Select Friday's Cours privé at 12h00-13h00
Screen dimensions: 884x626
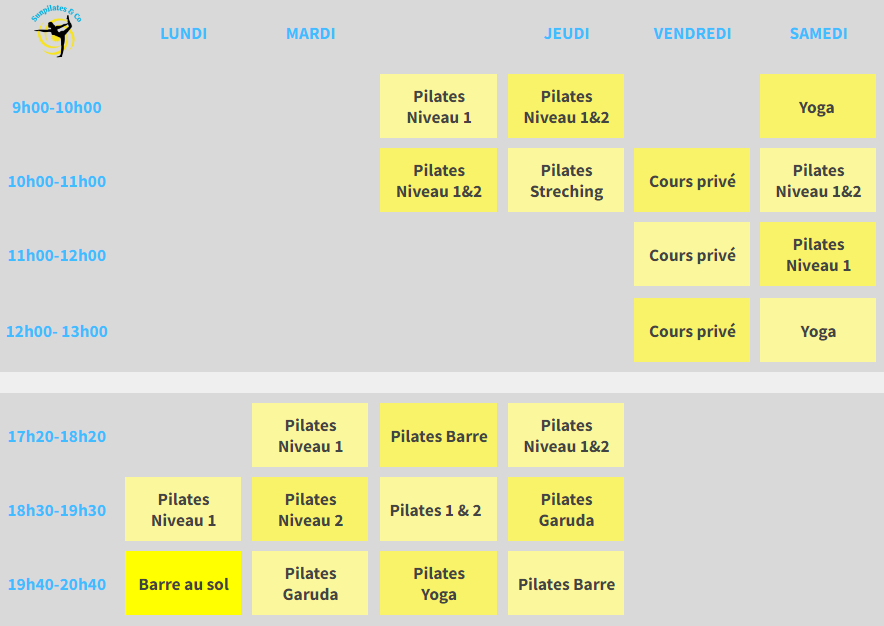coord(692,330)
